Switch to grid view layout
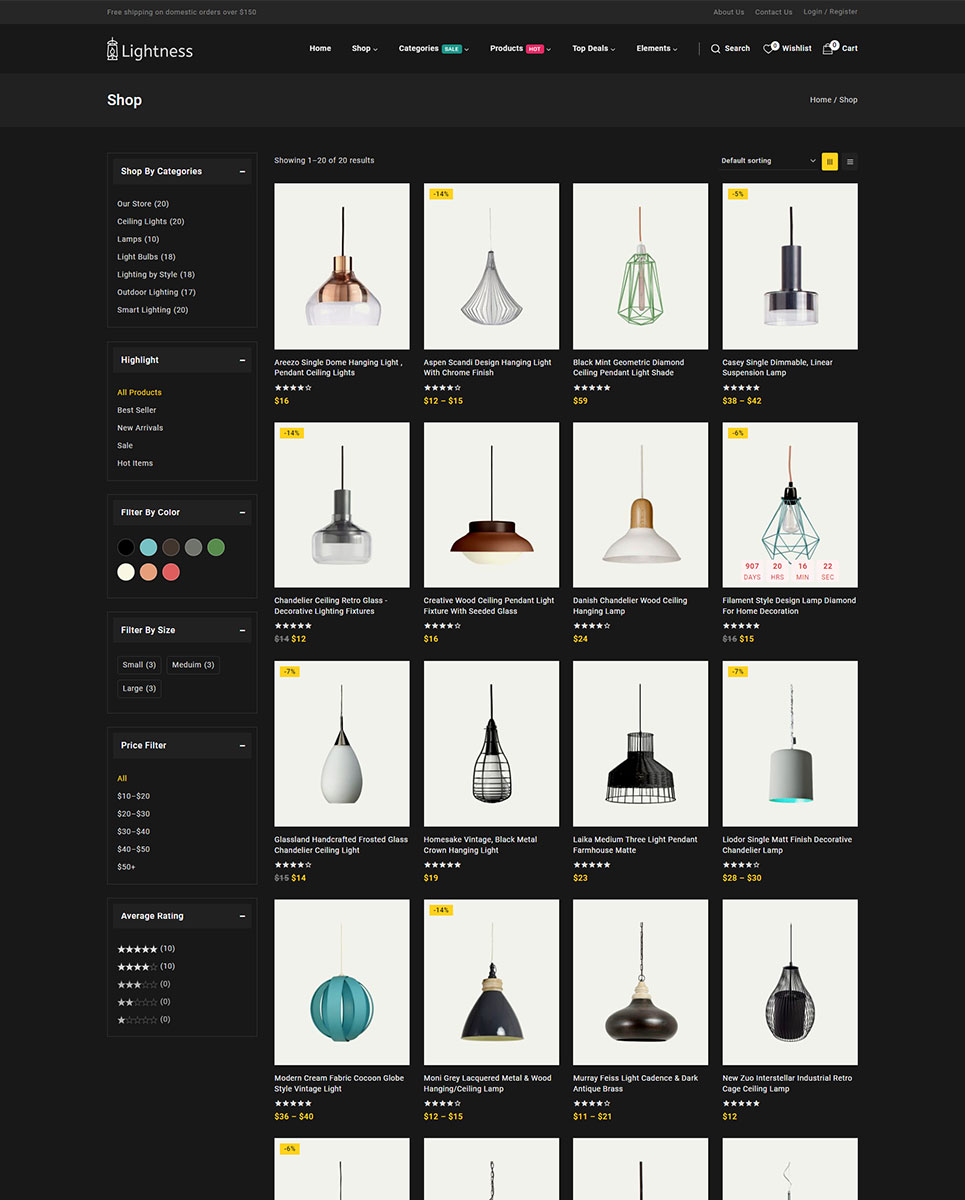The height and width of the screenshot is (1200, 965). point(829,161)
